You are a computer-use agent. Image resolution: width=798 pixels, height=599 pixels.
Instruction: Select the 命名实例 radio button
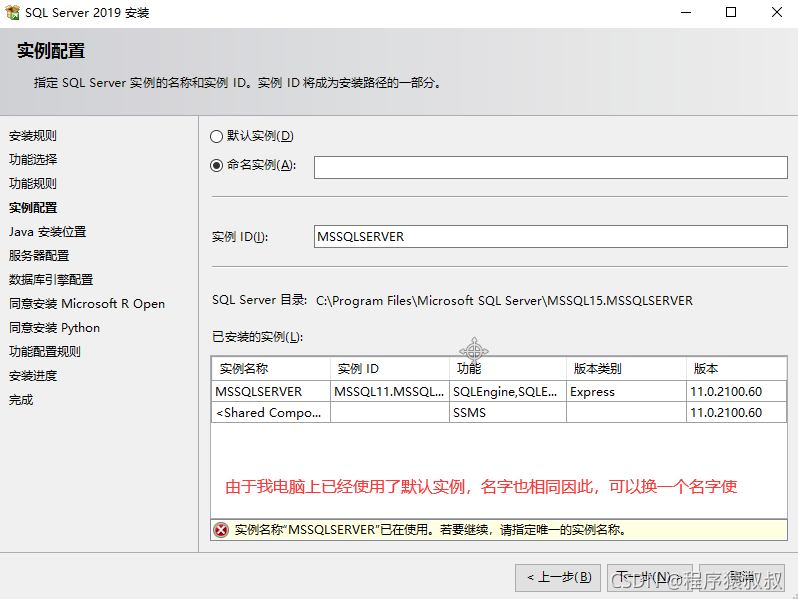click(x=216, y=165)
